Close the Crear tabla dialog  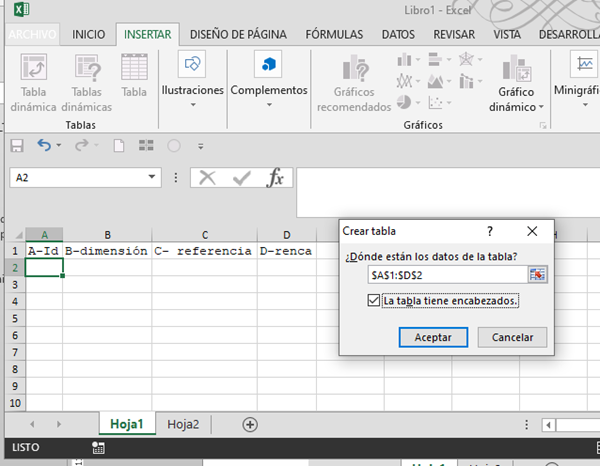click(532, 231)
